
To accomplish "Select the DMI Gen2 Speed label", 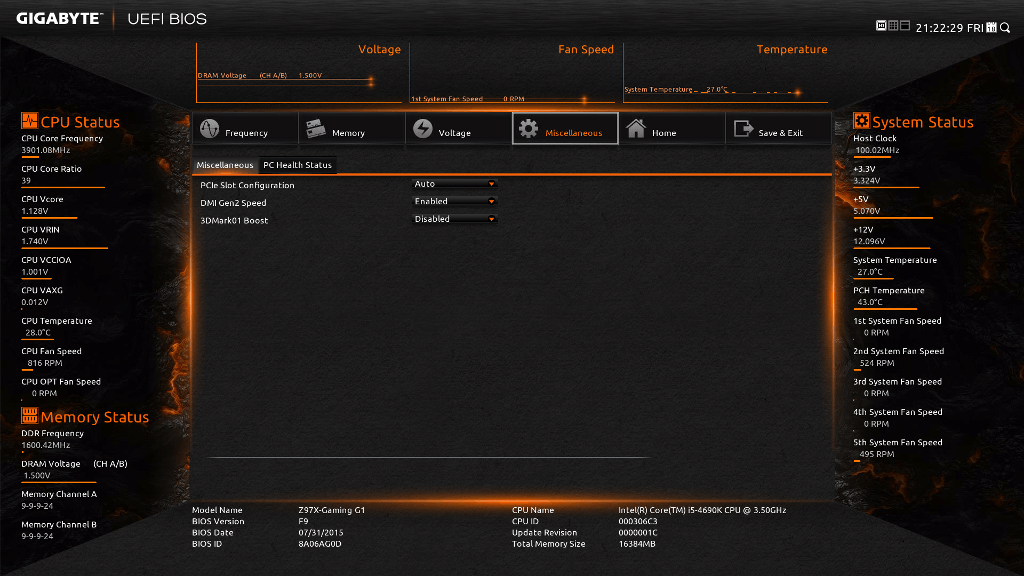I will tap(233, 203).
